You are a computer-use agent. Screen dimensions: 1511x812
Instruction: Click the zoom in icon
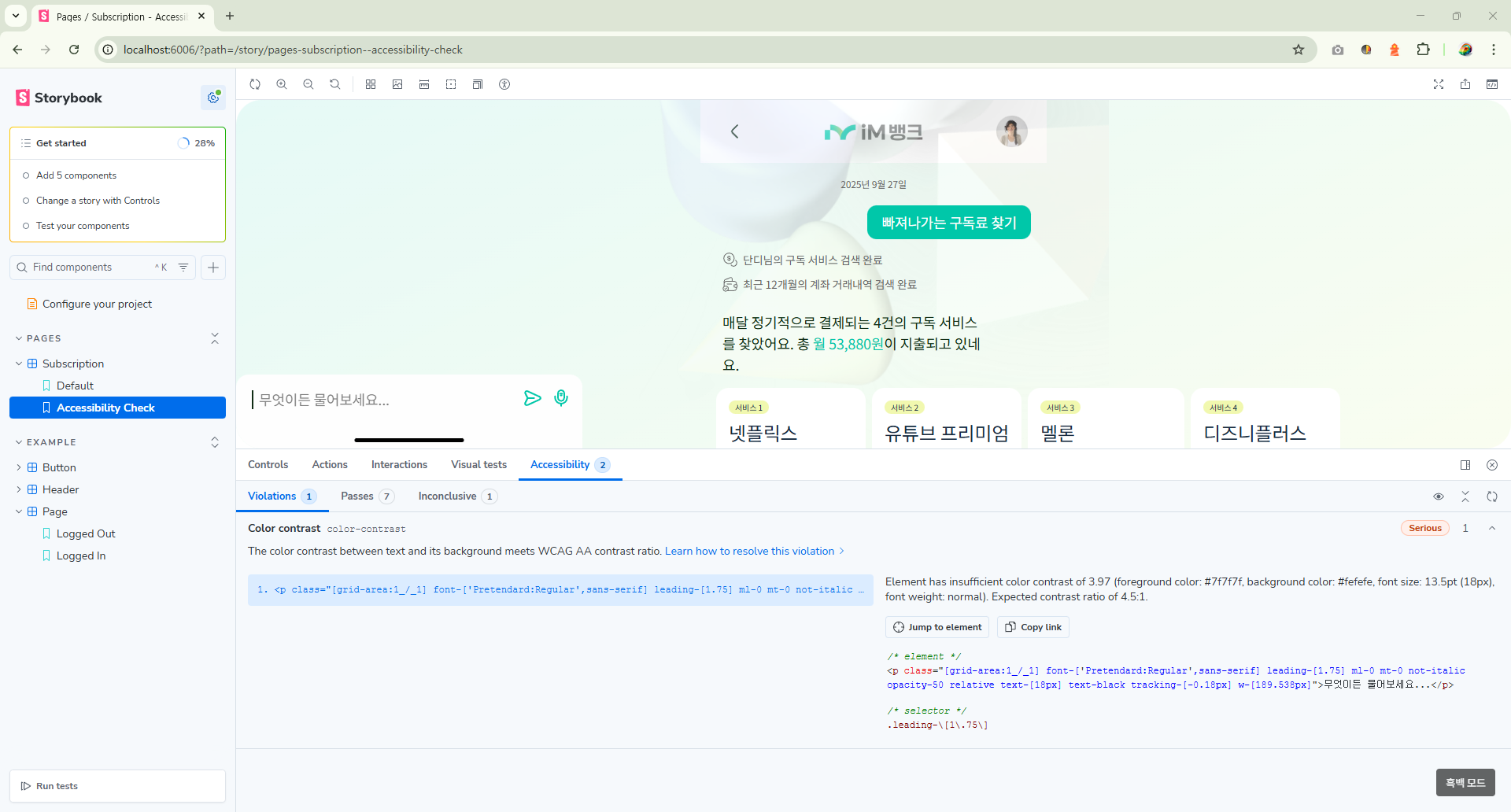282,84
